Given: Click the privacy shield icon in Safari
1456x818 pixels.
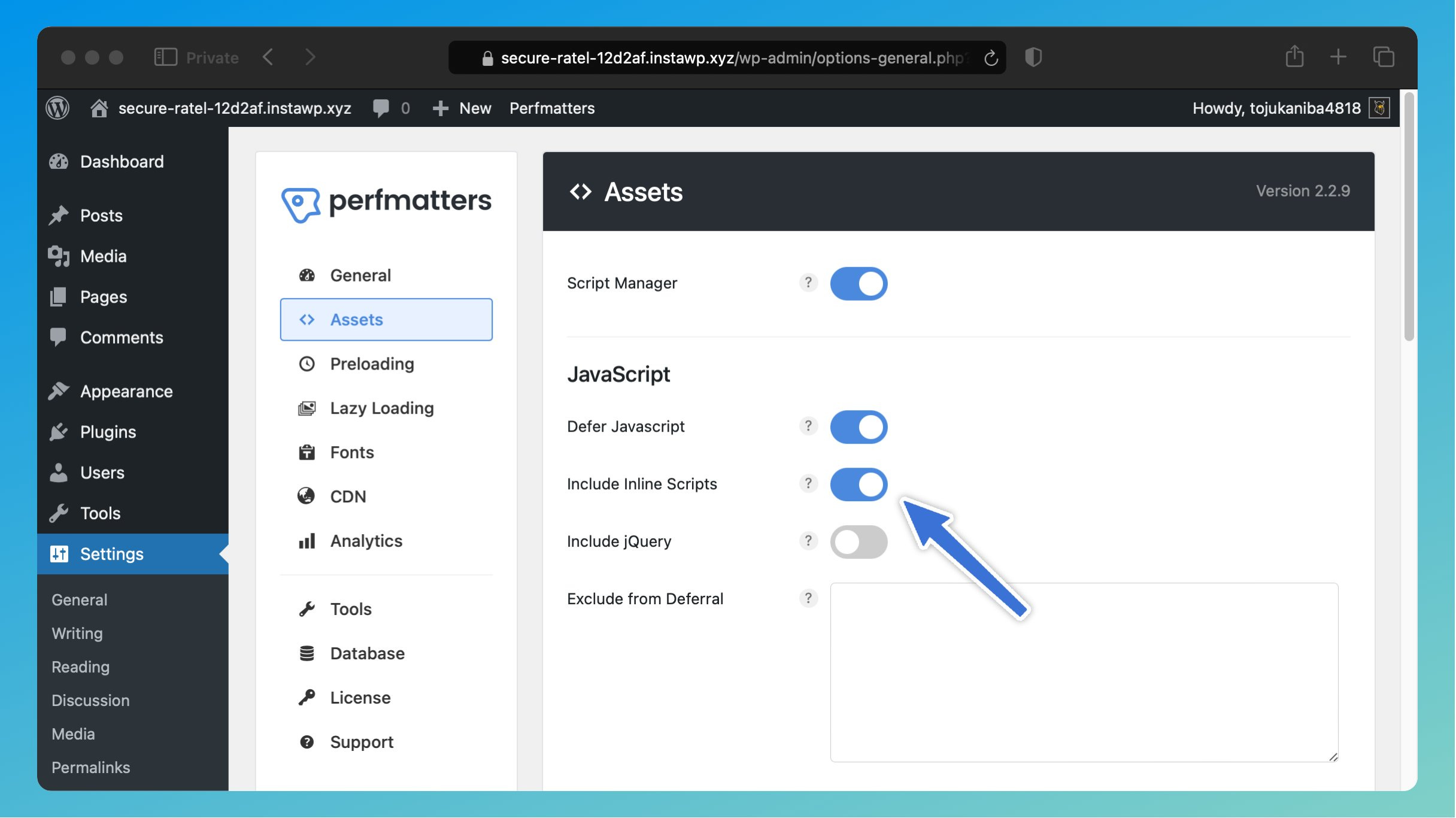Looking at the screenshot, I should click(1033, 57).
